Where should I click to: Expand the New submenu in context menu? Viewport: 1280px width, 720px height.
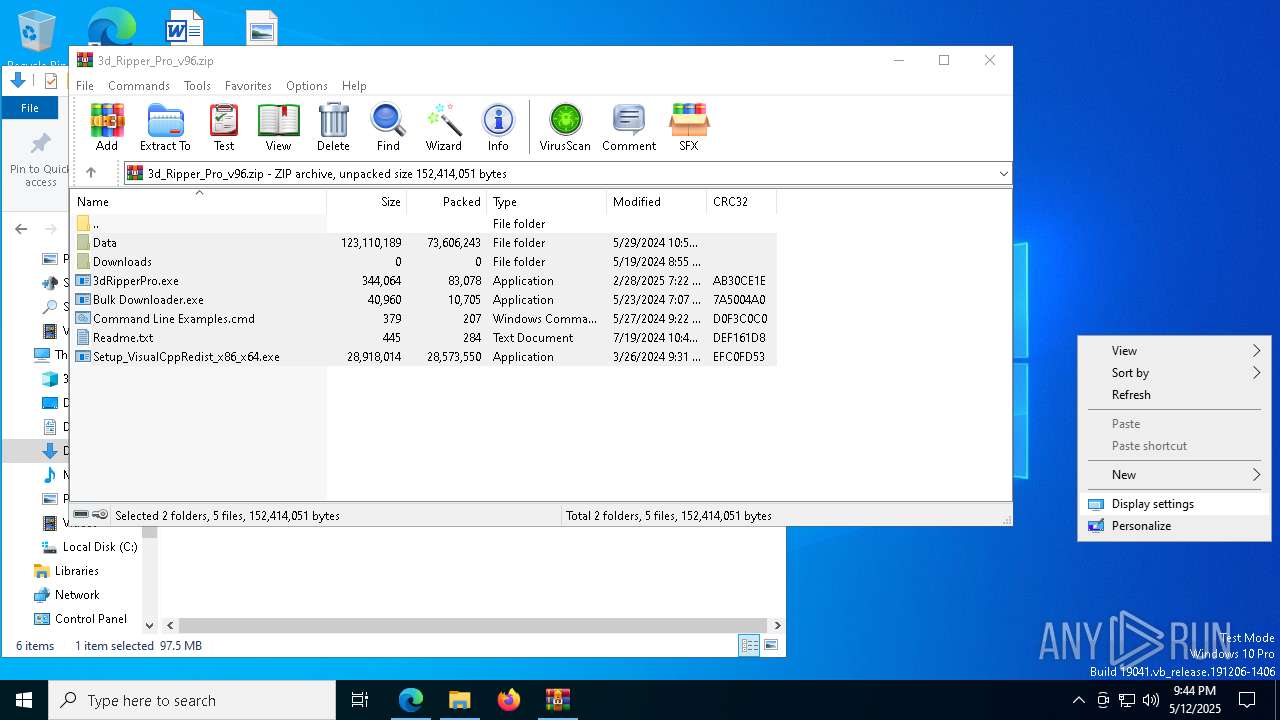[x=1174, y=474]
